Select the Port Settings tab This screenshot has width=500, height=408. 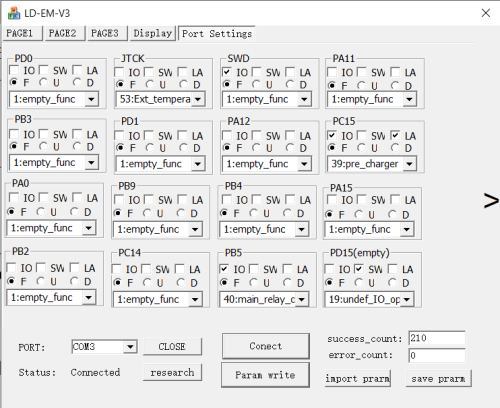(217, 34)
